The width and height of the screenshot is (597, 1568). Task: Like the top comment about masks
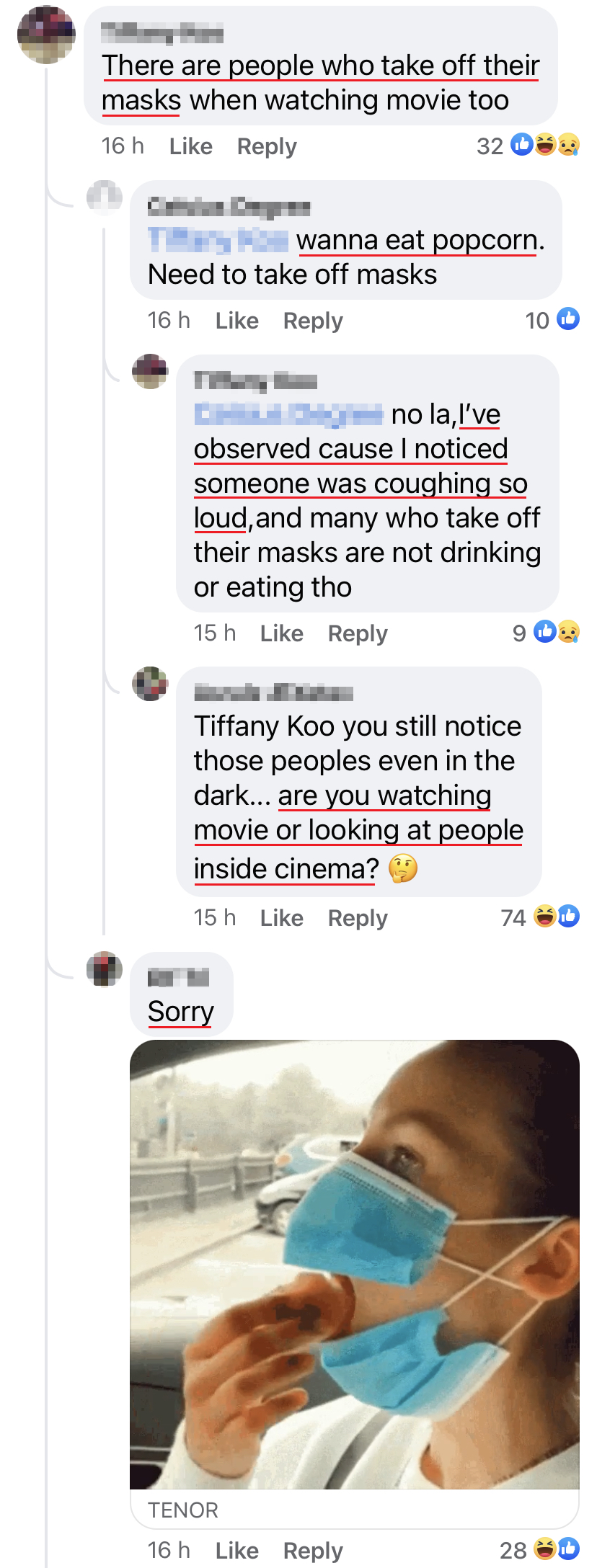pyautogui.click(x=191, y=146)
